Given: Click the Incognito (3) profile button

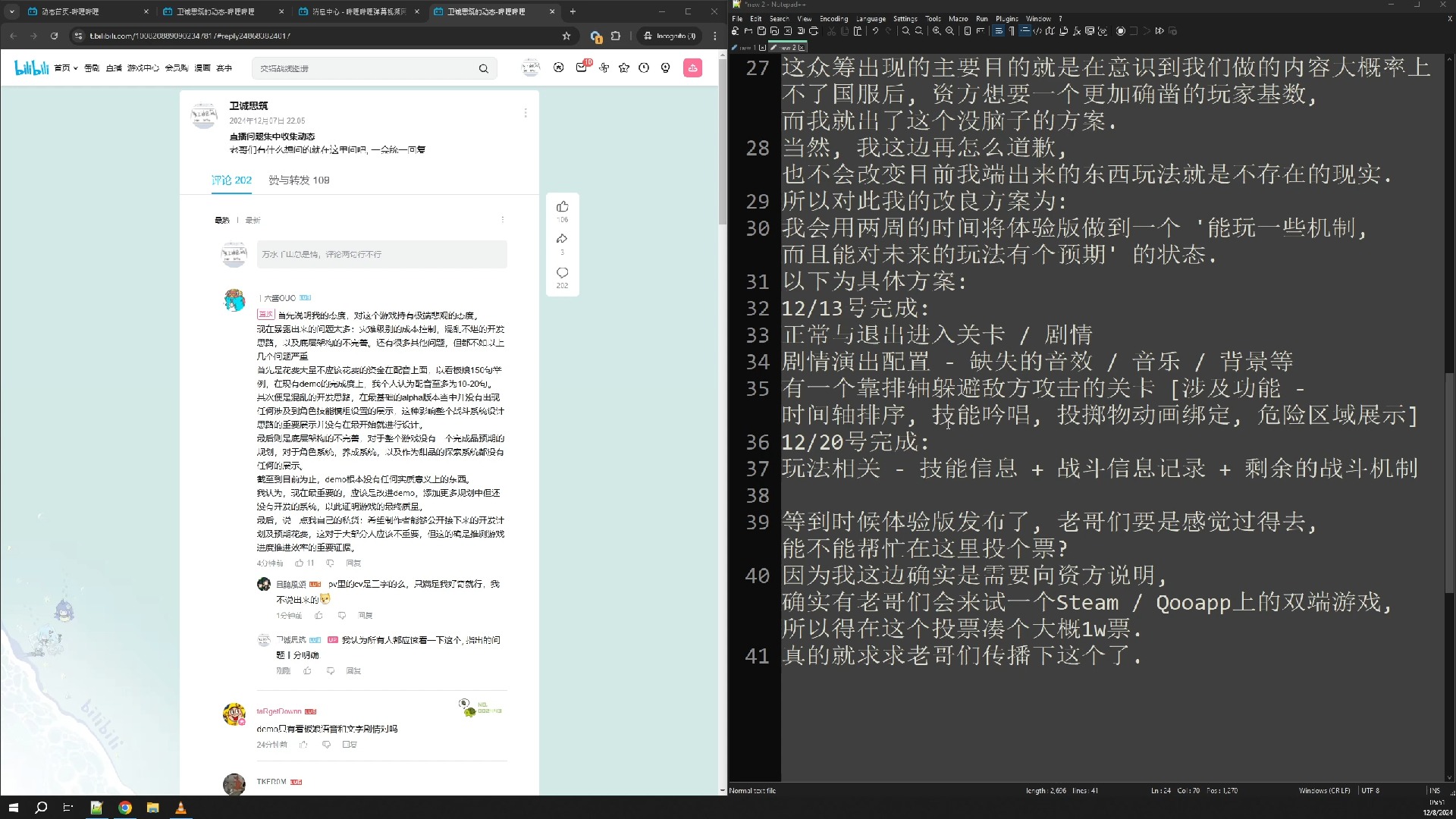Looking at the screenshot, I should 670,36.
